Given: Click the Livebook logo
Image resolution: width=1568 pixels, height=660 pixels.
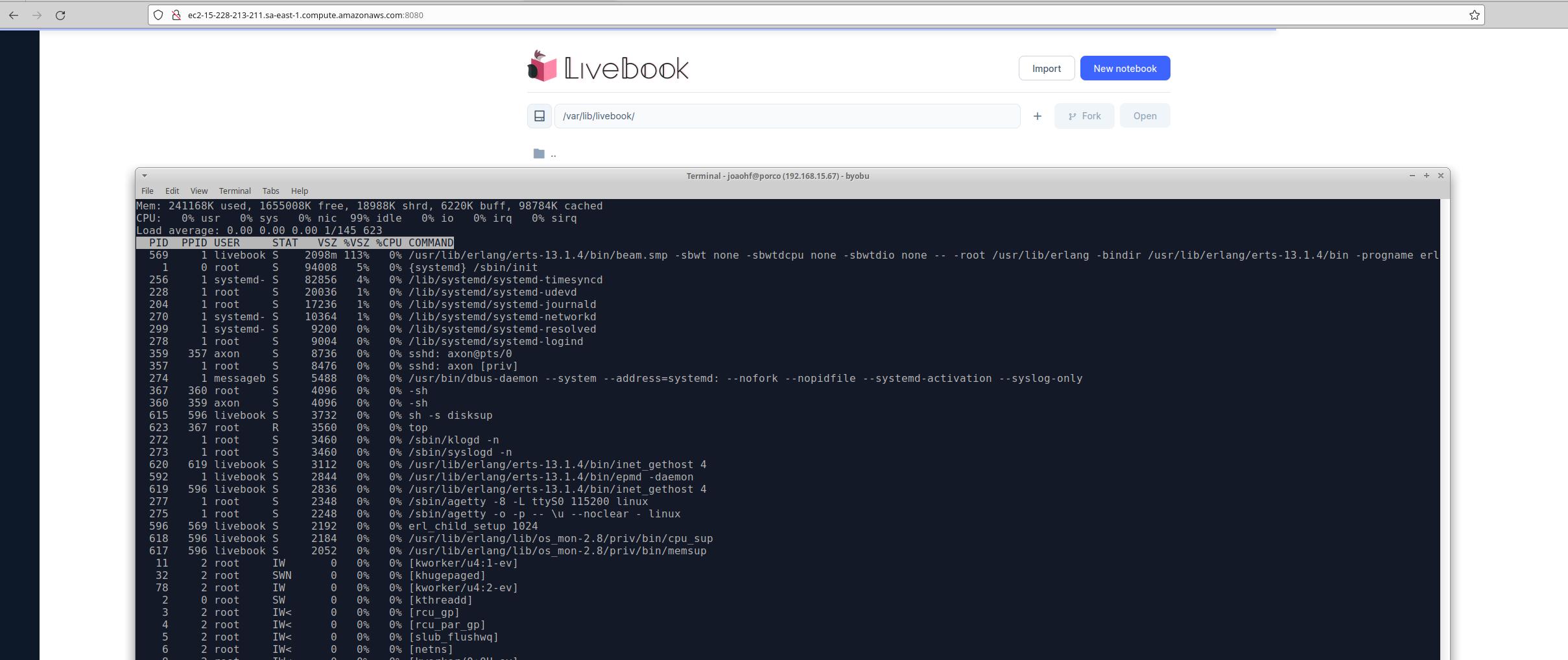Looking at the screenshot, I should click(608, 67).
